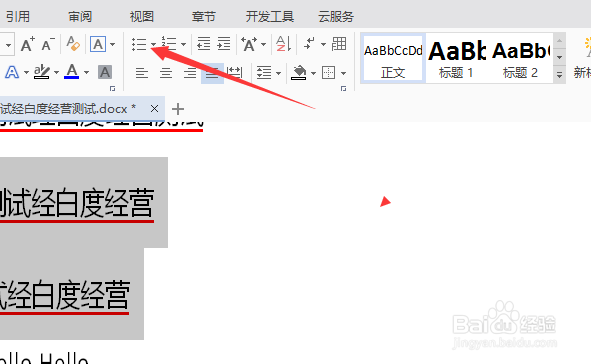
Task: Apply the font color A icon
Action: [72, 71]
